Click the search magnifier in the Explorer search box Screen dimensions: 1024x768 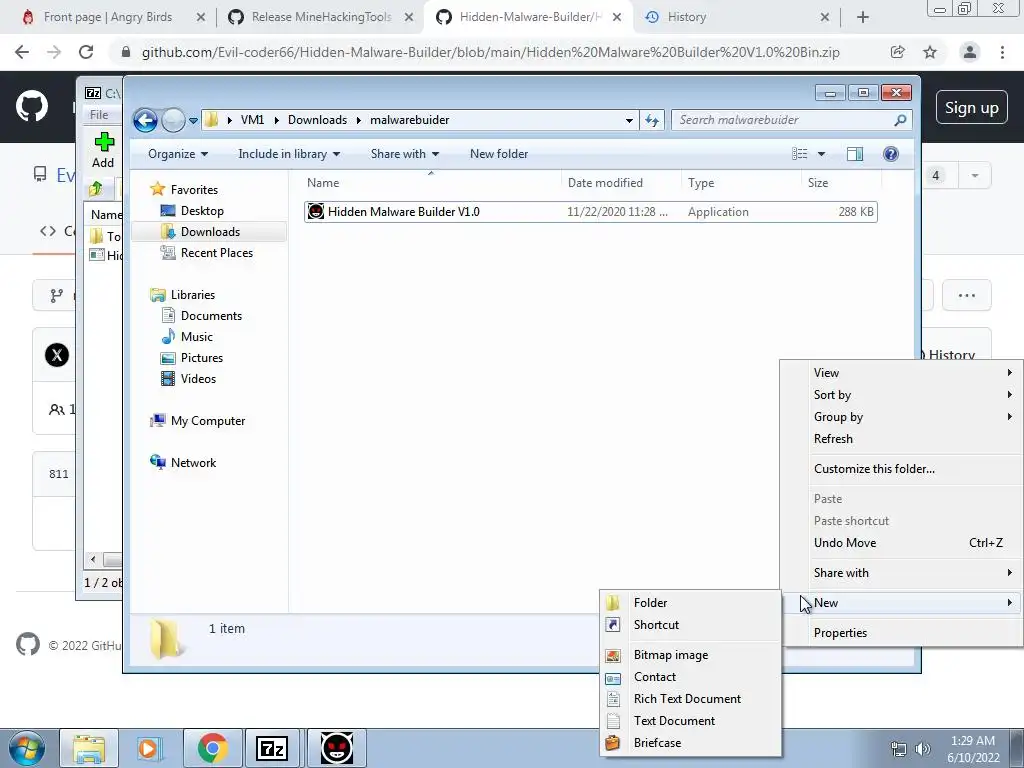click(900, 120)
